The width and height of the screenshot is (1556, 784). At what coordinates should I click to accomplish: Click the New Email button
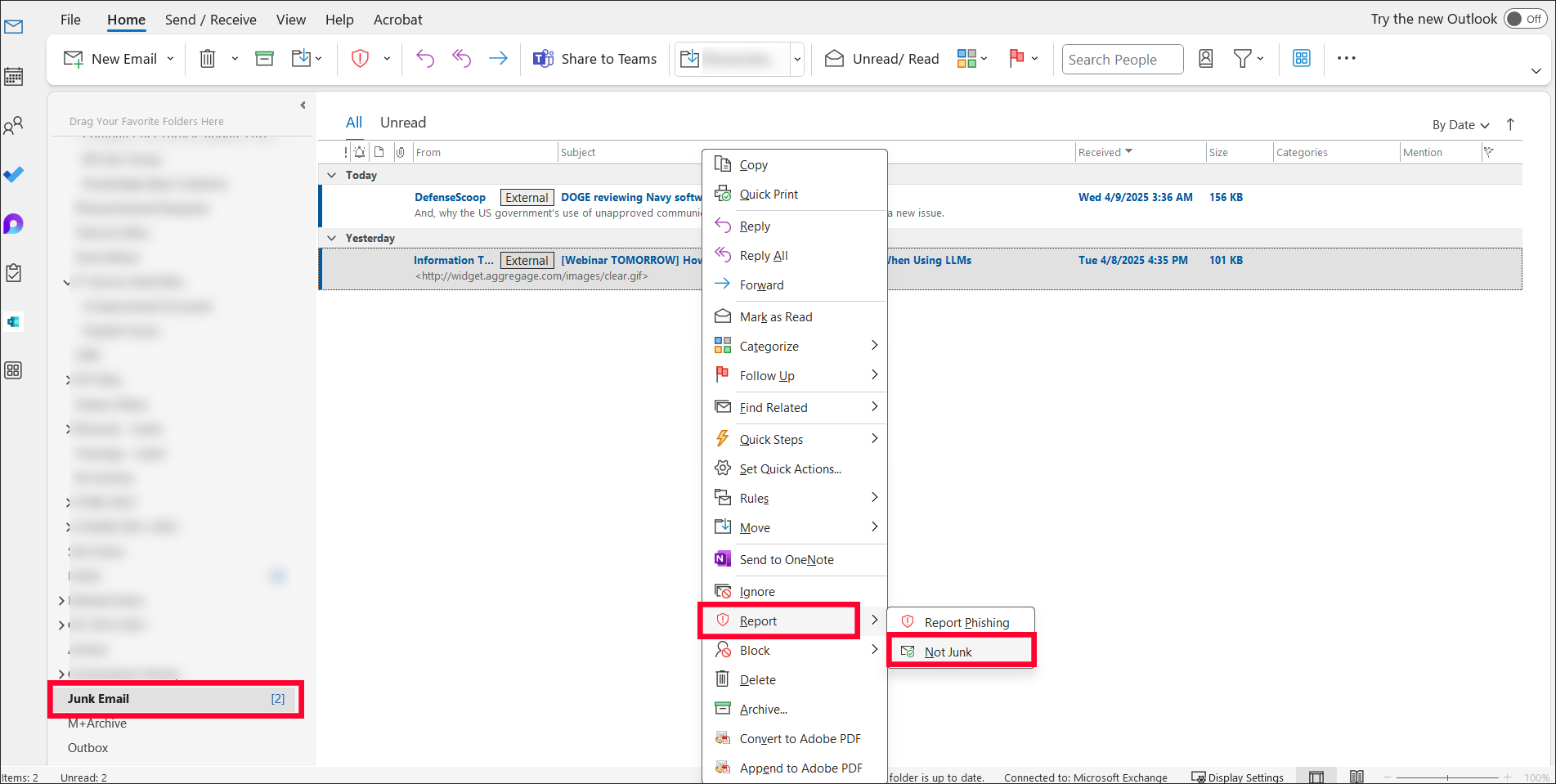pyautogui.click(x=110, y=59)
